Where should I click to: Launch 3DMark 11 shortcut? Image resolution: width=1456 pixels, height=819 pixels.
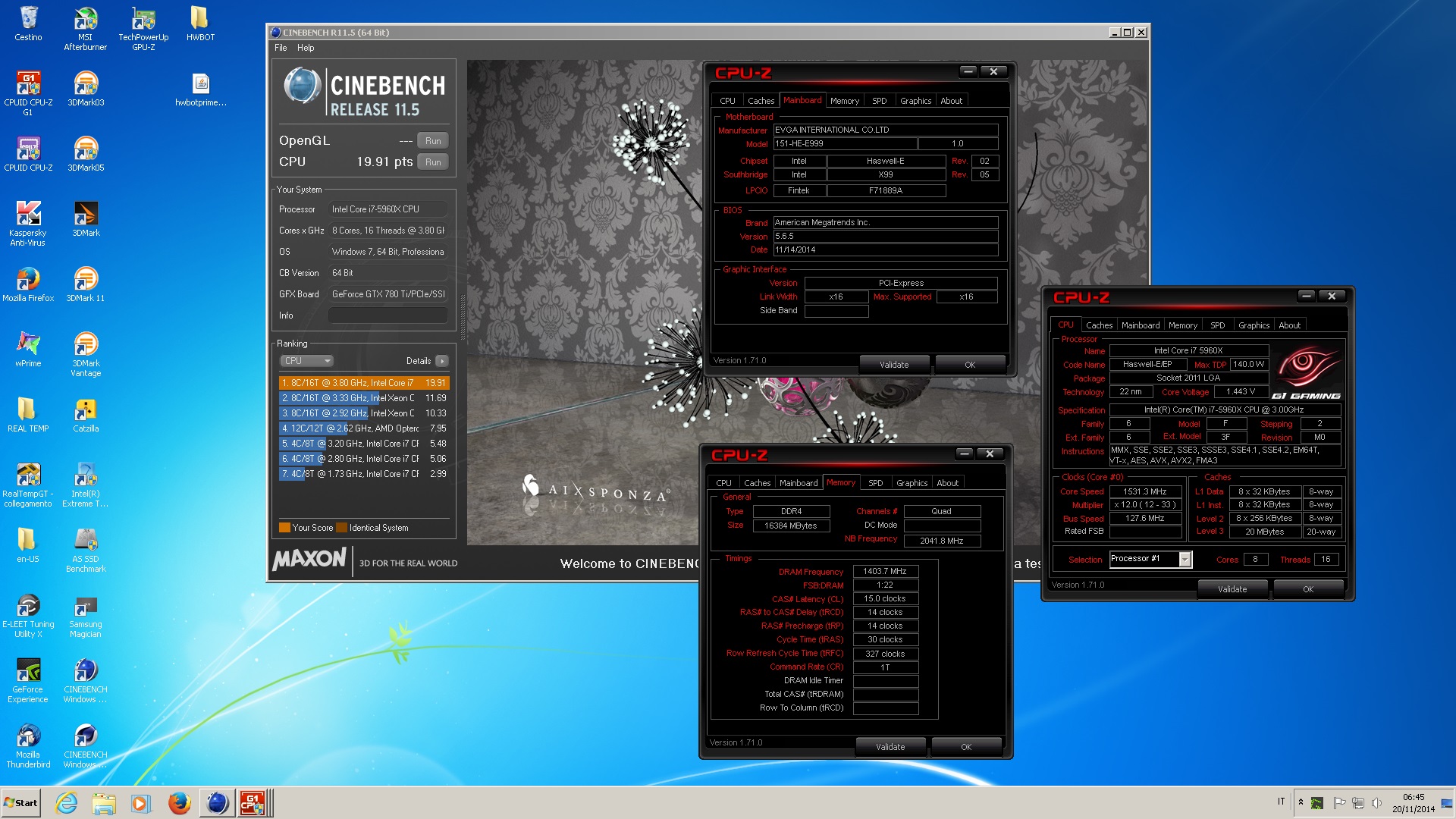(86, 285)
